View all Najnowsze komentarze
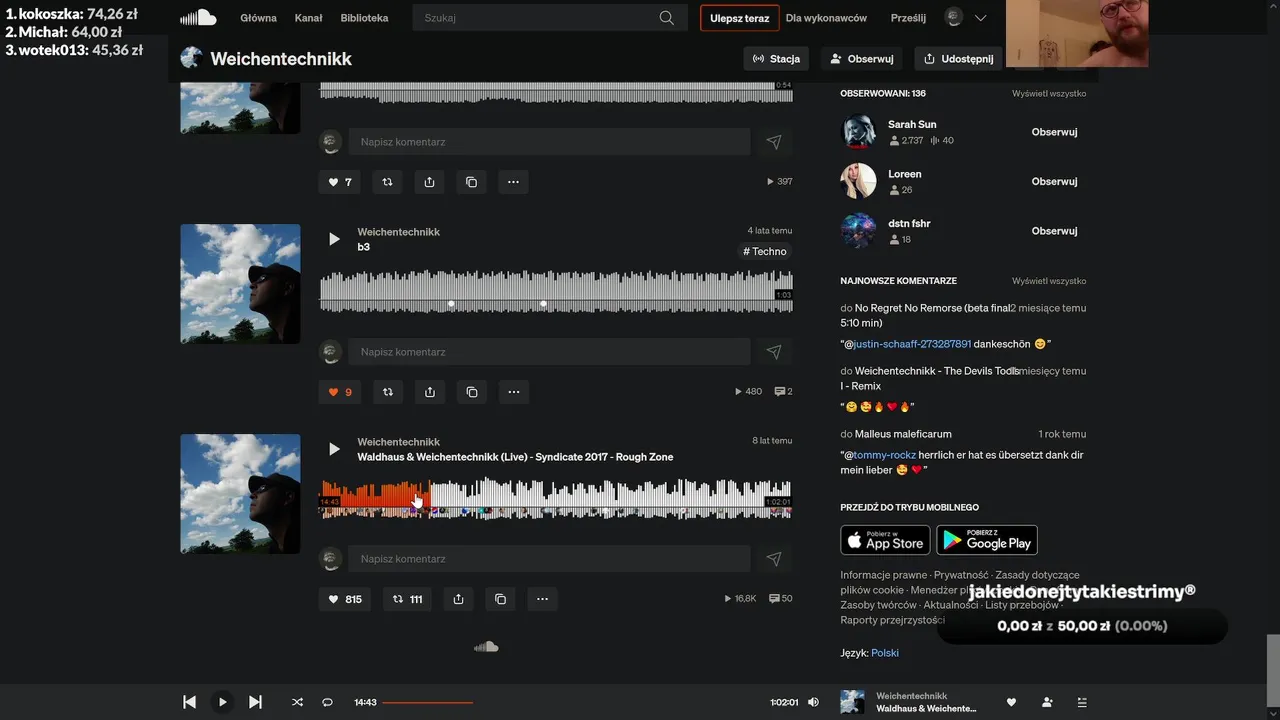1280x720 pixels. pos(1049,281)
